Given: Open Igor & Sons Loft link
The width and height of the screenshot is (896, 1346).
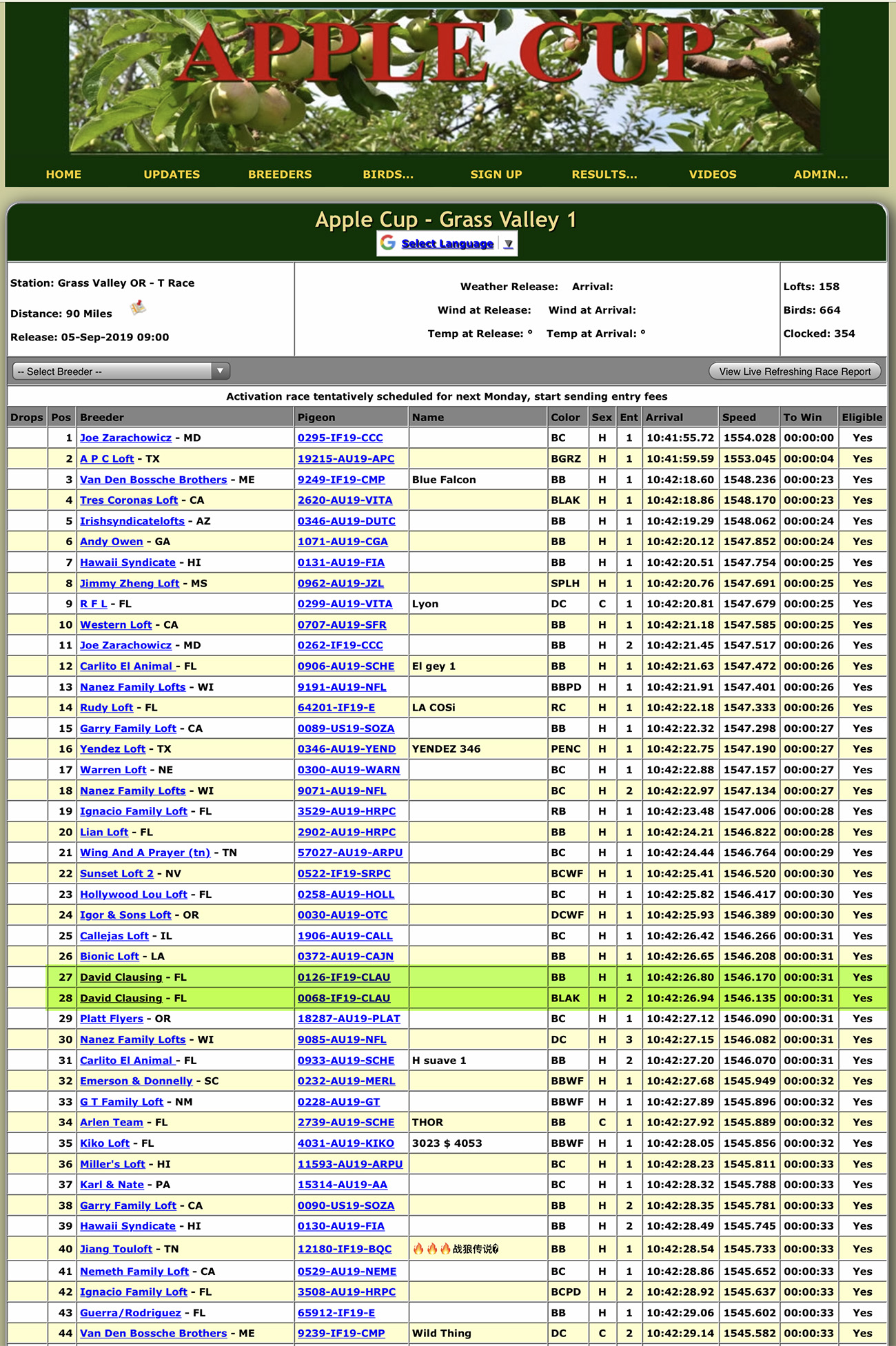Looking at the screenshot, I should pos(125,915).
